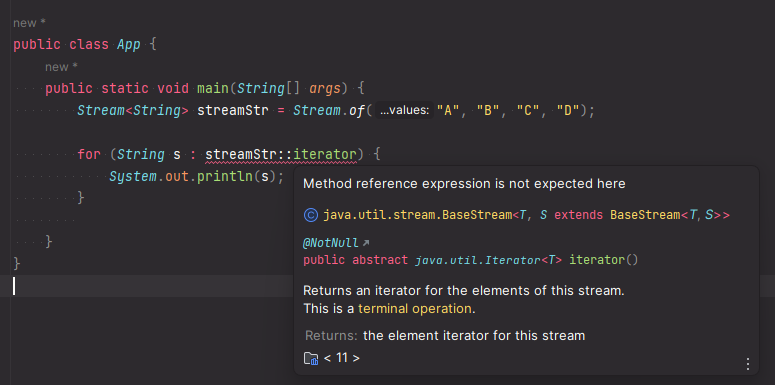Click the class icon before java.util.stream.BaseStream
Viewport: 775px width, 385px height.
[x=310, y=215]
